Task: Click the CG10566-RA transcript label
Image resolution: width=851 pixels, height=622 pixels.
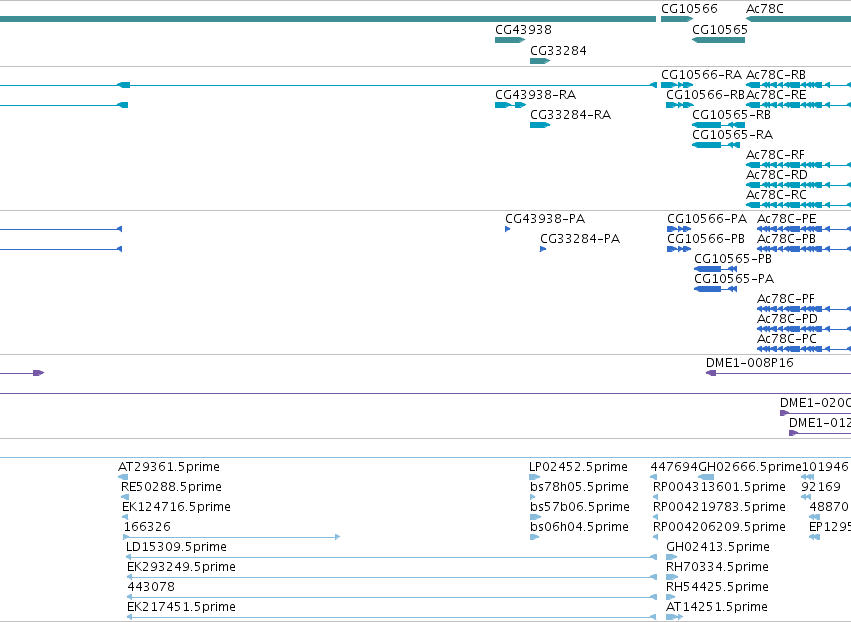Action: [701, 75]
